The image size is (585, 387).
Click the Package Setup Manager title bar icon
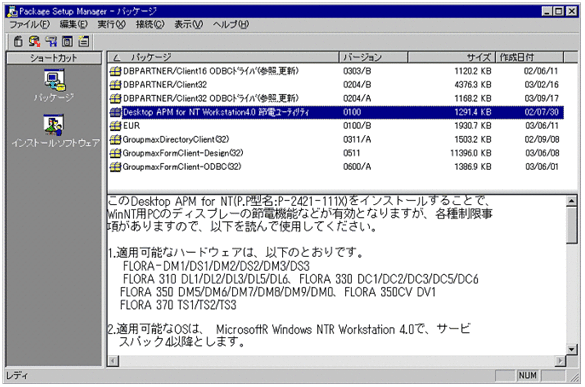pyautogui.click(x=12, y=12)
